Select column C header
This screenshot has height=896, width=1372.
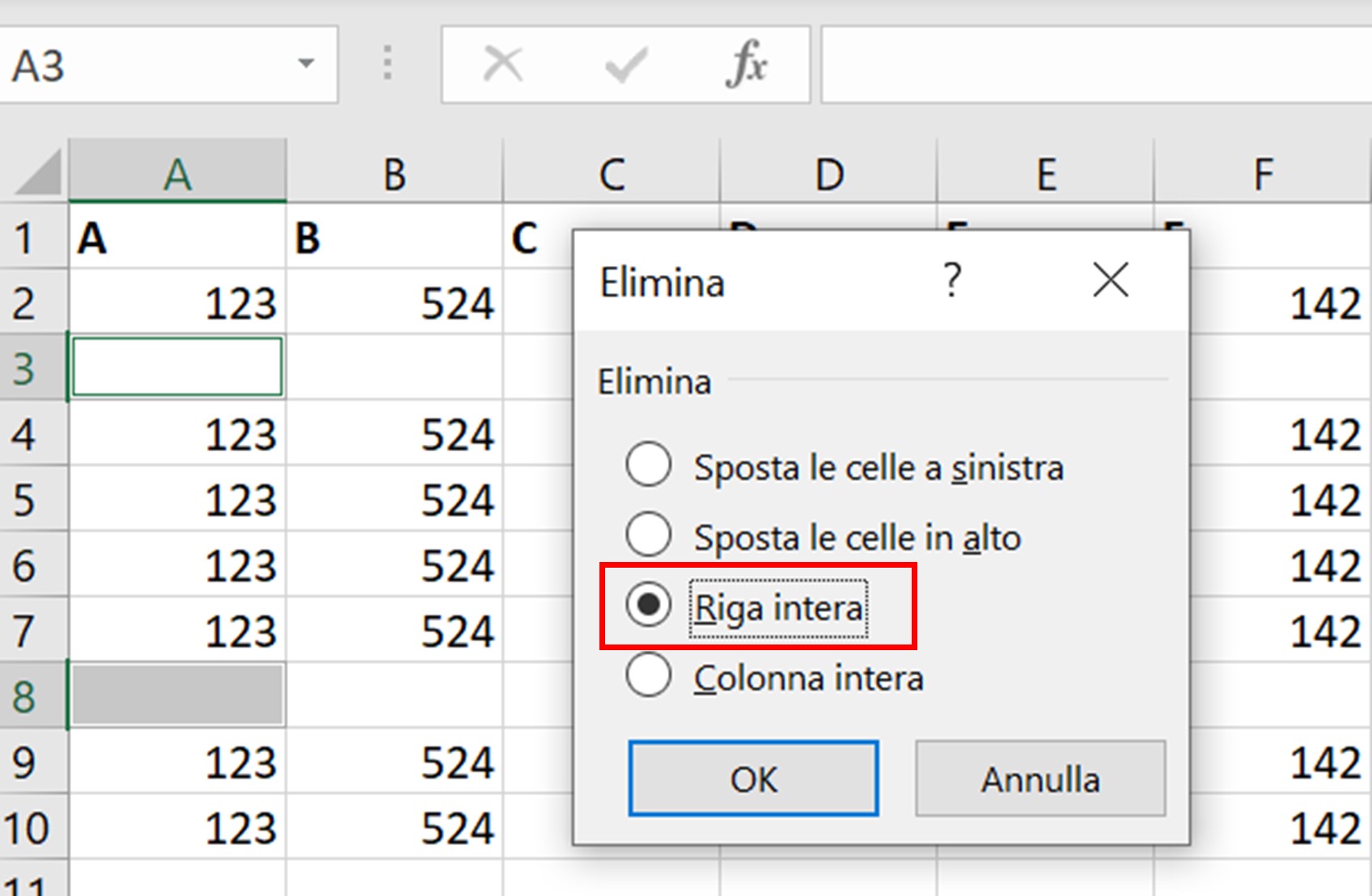[612, 171]
